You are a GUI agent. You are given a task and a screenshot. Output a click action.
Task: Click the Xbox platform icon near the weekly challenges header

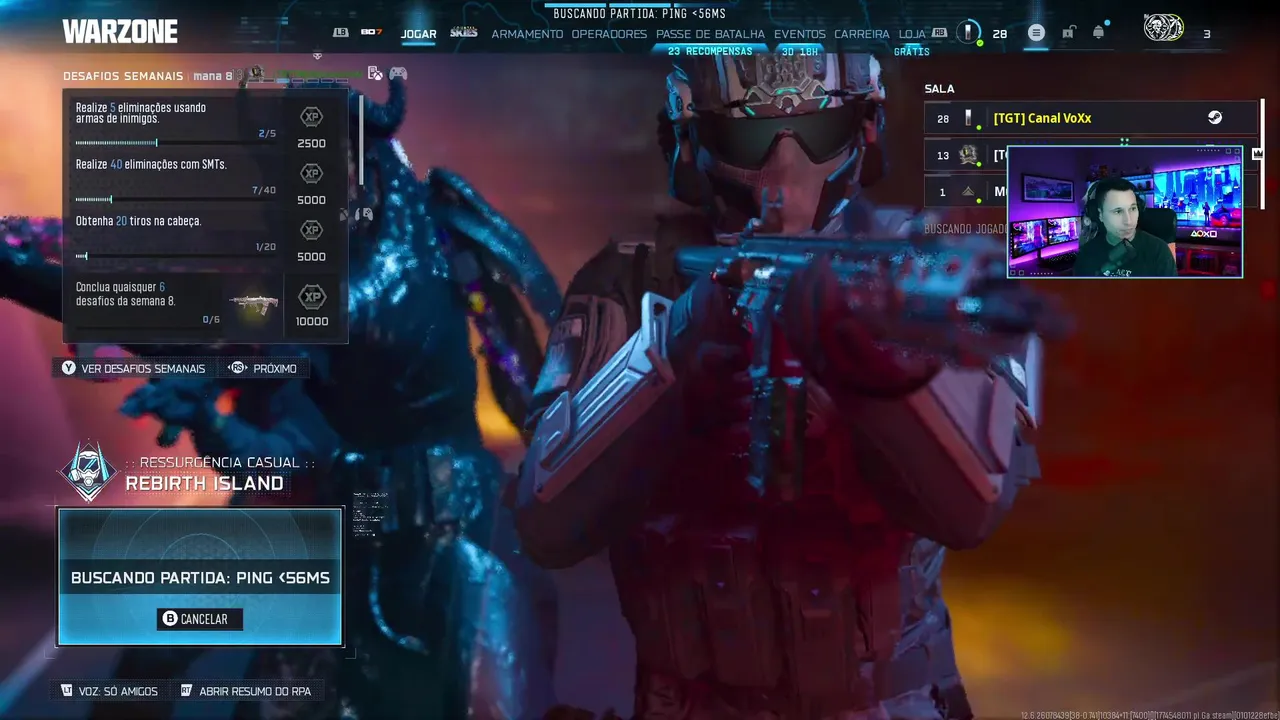click(x=375, y=73)
